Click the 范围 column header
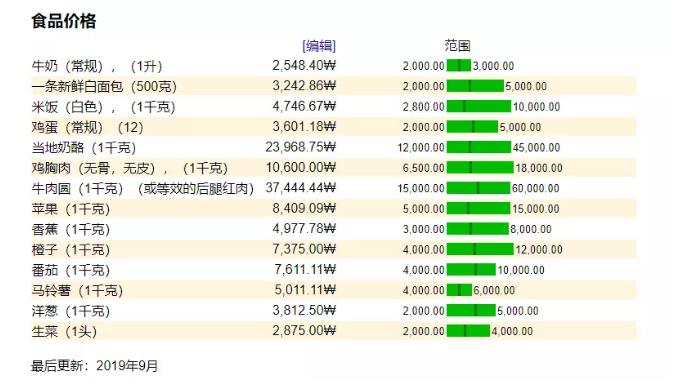Screen dimensions: 673x391 (x=458, y=45)
